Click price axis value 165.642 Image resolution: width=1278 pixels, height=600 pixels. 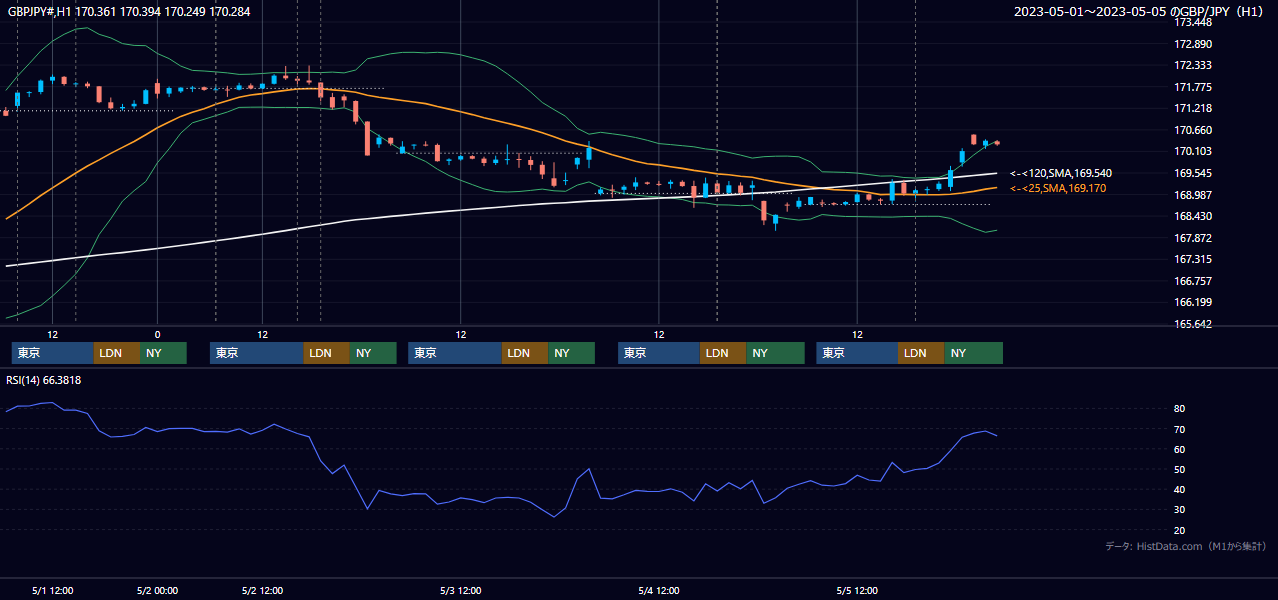(x=1193, y=324)
